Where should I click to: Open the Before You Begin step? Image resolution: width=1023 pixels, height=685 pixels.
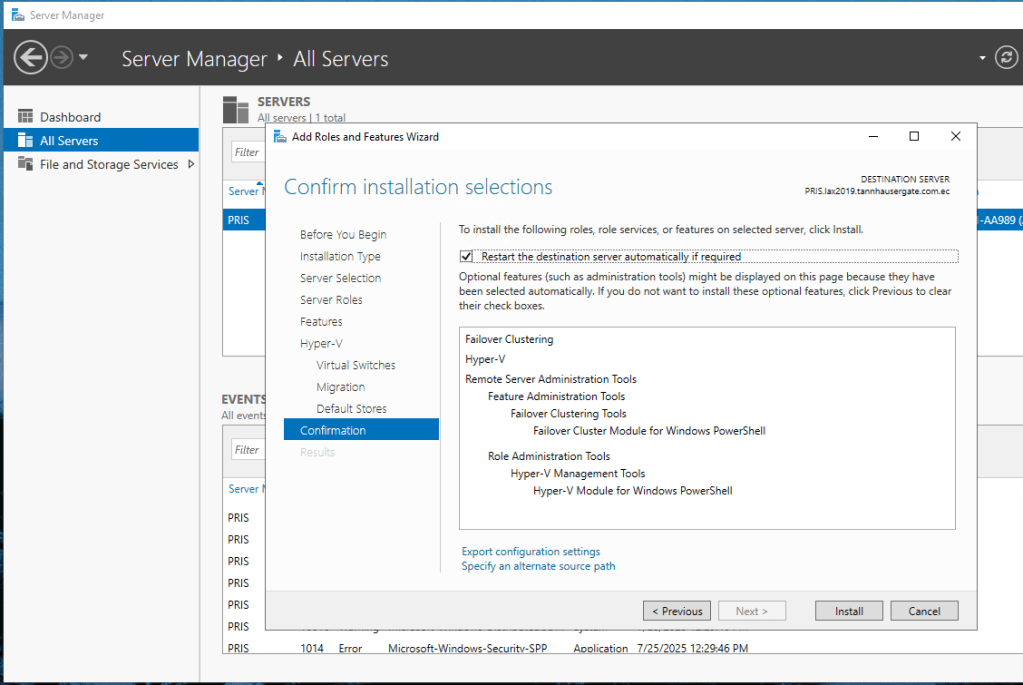pos(343,235)
